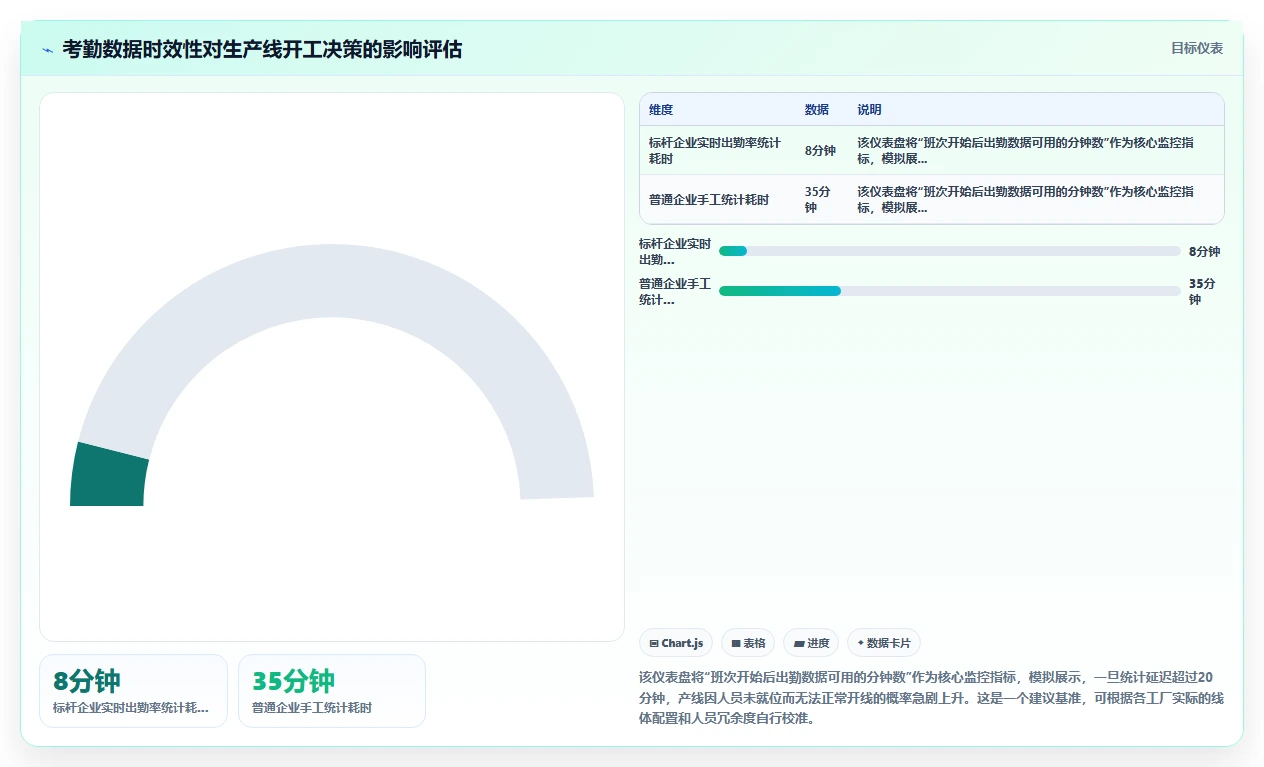
Task: Select the 表格 tag chip
Action: 748,643
